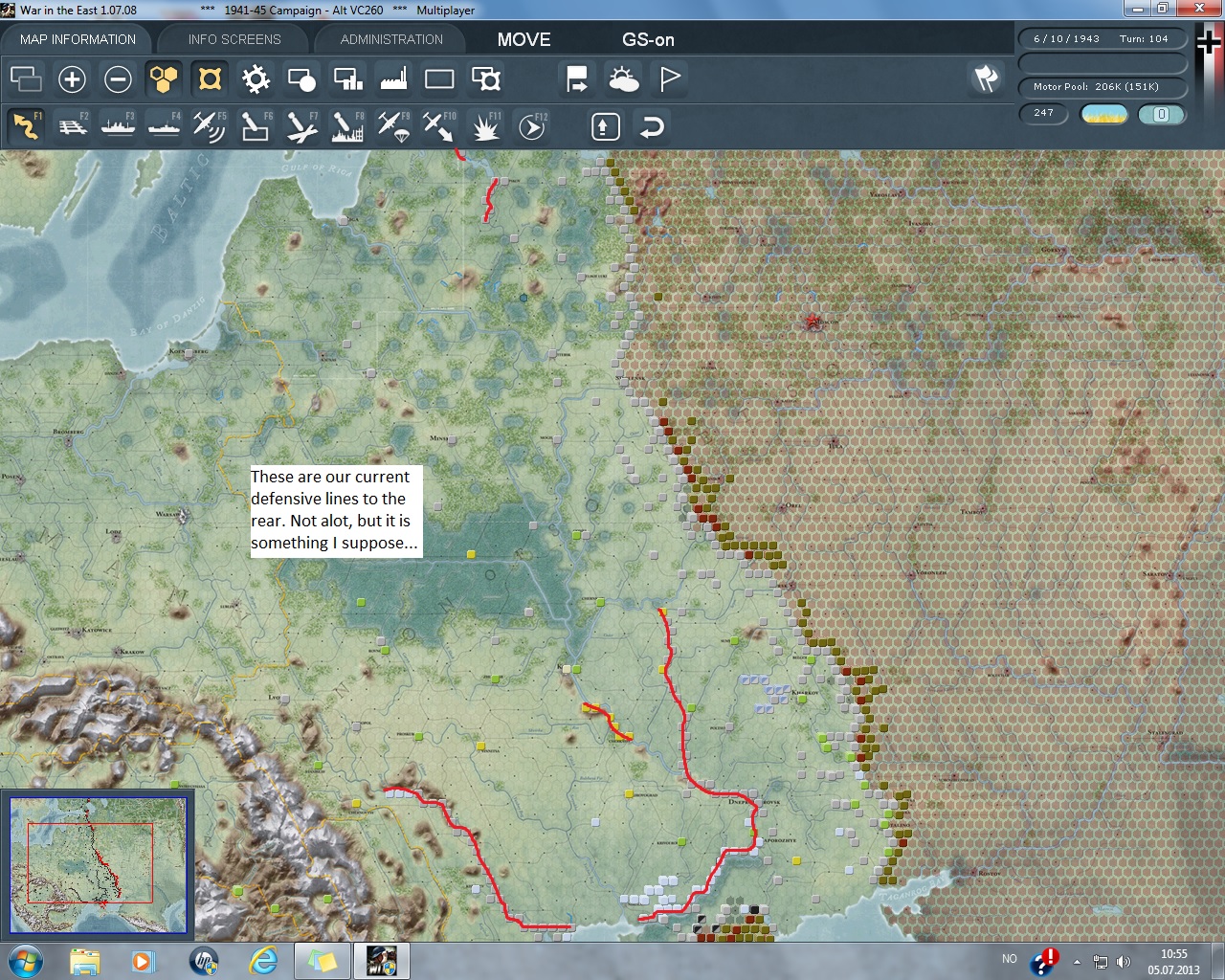Viewport: 1225px width, 980px height.
Task: Open Internet Explorer from the taskbar
Action: pyautogui.click(x=262, y=960)
